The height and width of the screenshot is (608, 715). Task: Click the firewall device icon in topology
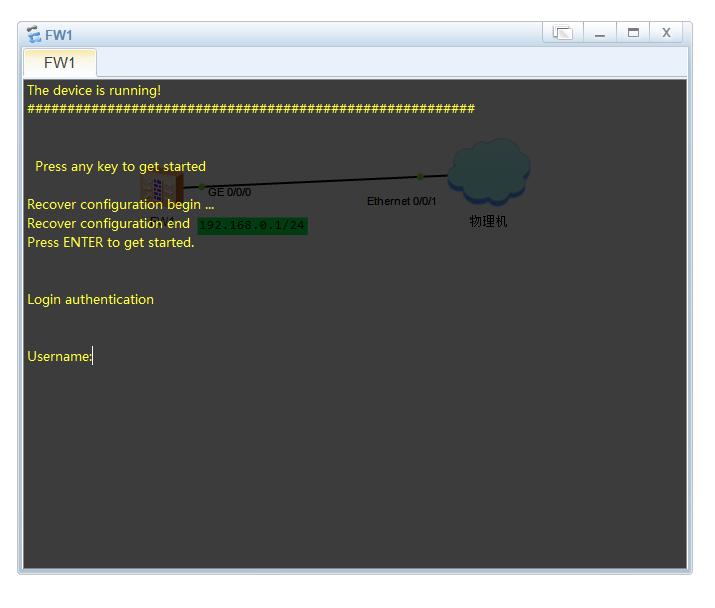pos(161,187)
